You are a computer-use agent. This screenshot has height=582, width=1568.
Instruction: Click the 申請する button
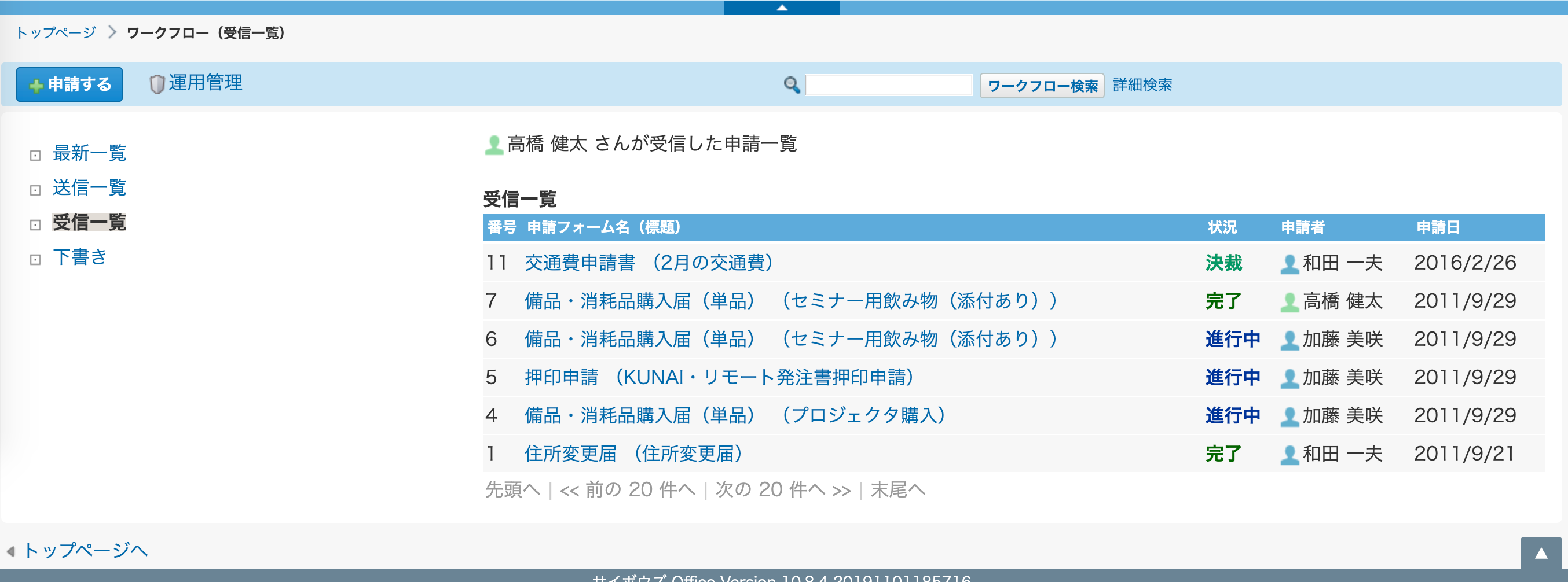click(x=69, y=84)
